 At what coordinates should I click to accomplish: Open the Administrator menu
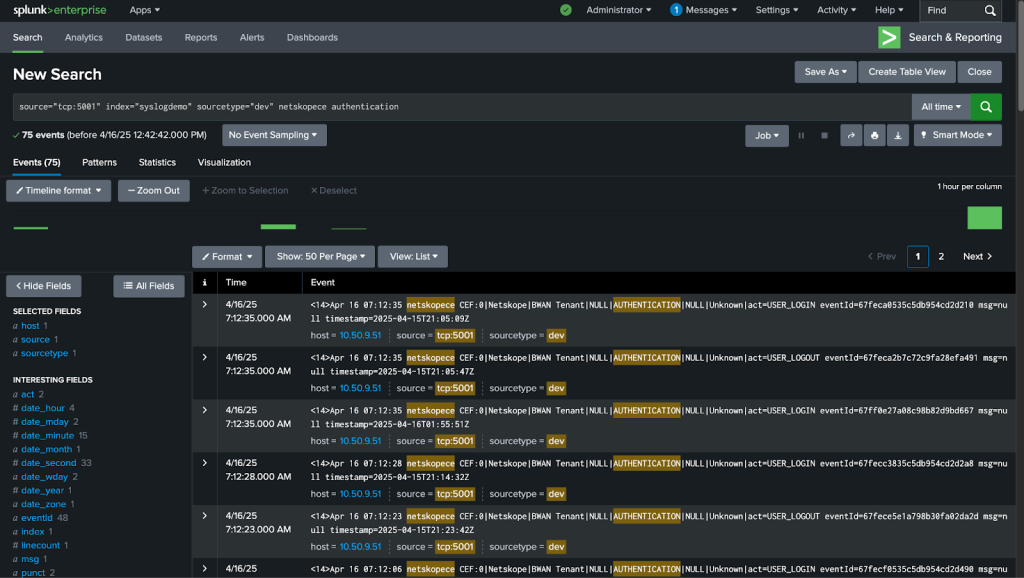pyautogui.click(x=618, y=10)
